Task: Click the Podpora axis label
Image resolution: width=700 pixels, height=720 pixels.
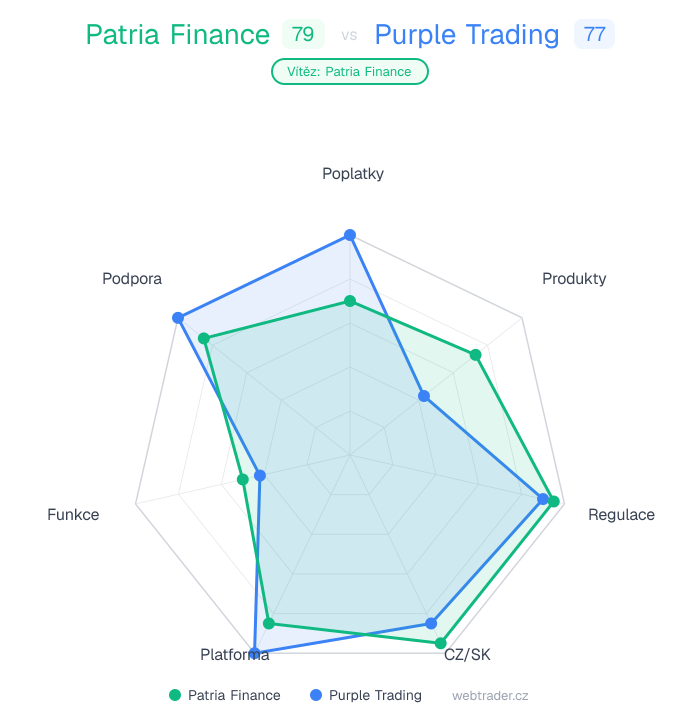Action: [132, 278]
